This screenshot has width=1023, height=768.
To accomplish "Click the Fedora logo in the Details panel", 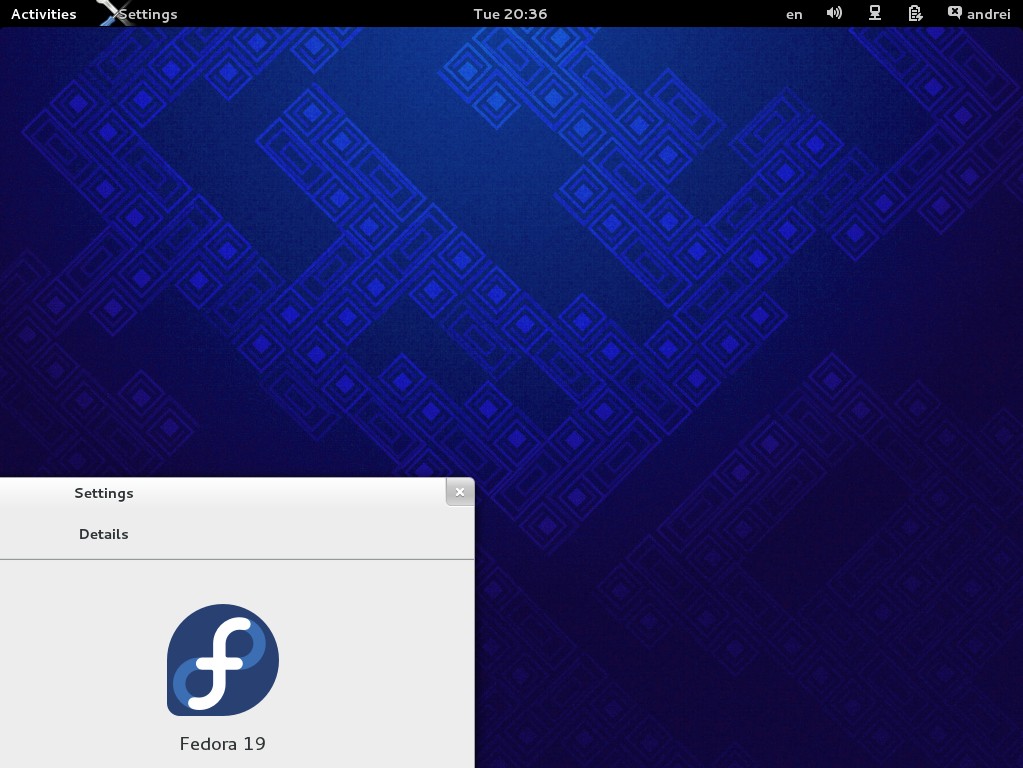I will pyautogui.click(x=222, y=660).
